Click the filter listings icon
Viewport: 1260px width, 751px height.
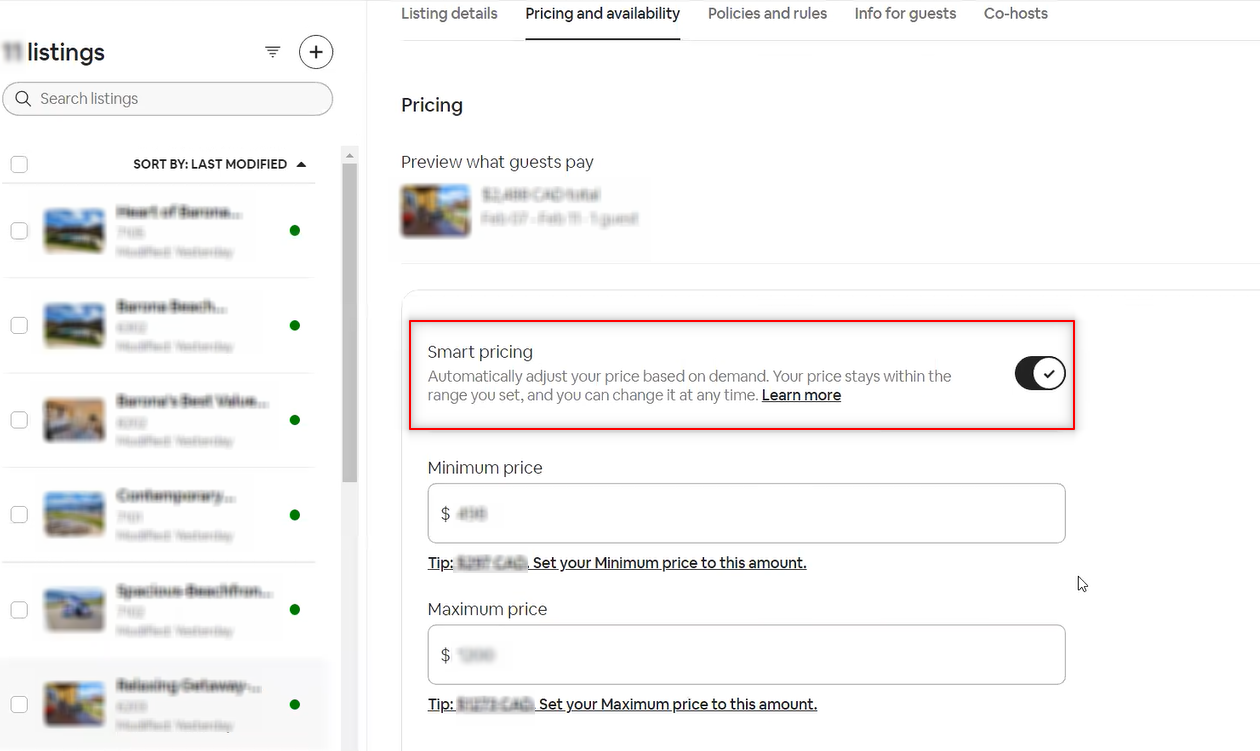click(273, 52)
